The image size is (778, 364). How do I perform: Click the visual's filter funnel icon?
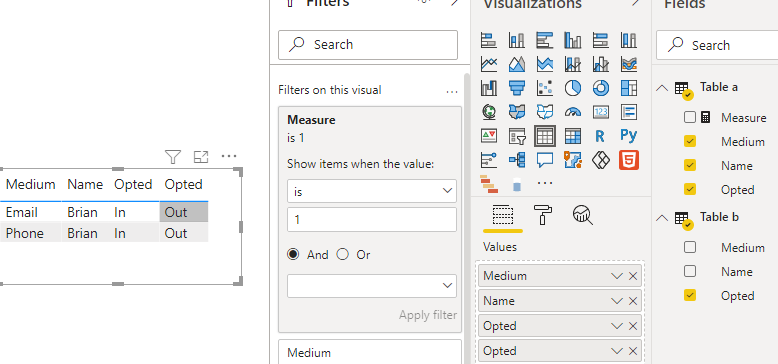pos(173,157)
